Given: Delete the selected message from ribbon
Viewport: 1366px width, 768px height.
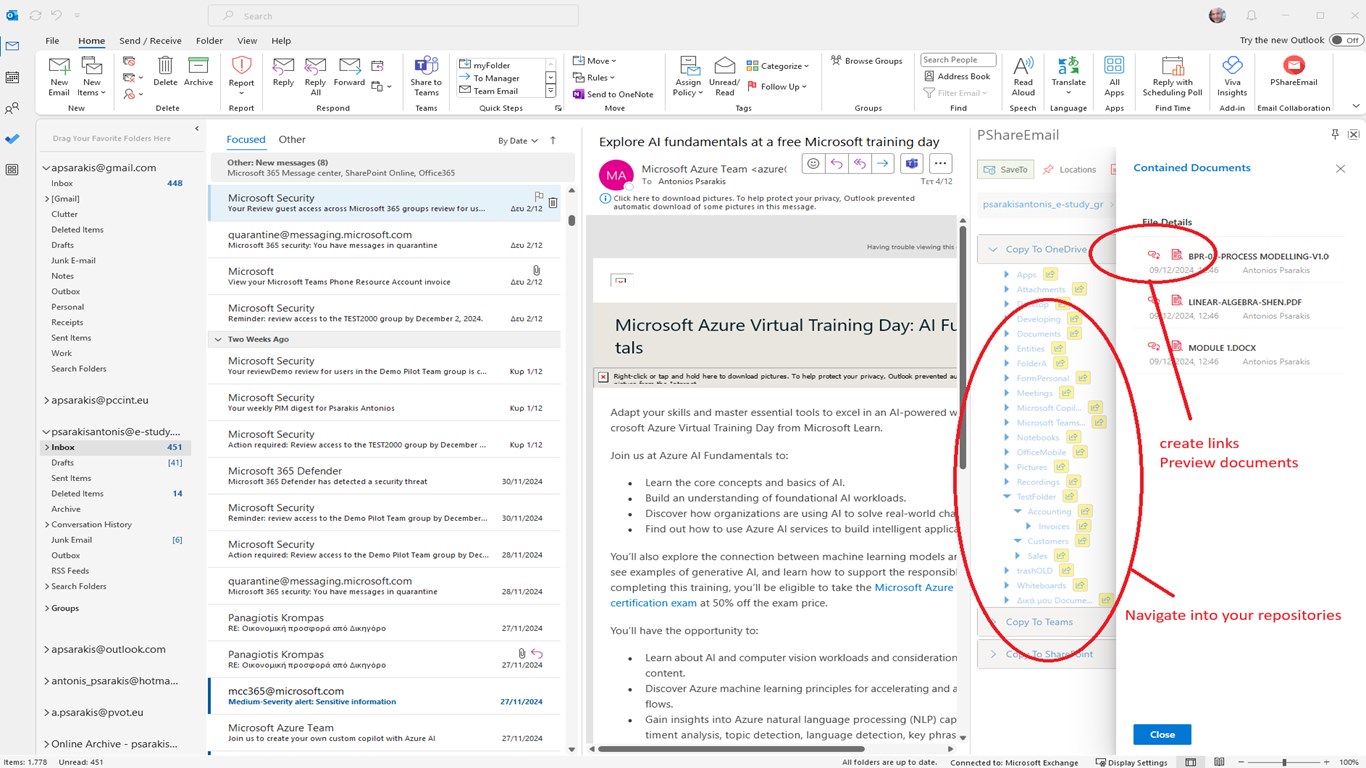Looking at the screenshot, I should [165, 71].
